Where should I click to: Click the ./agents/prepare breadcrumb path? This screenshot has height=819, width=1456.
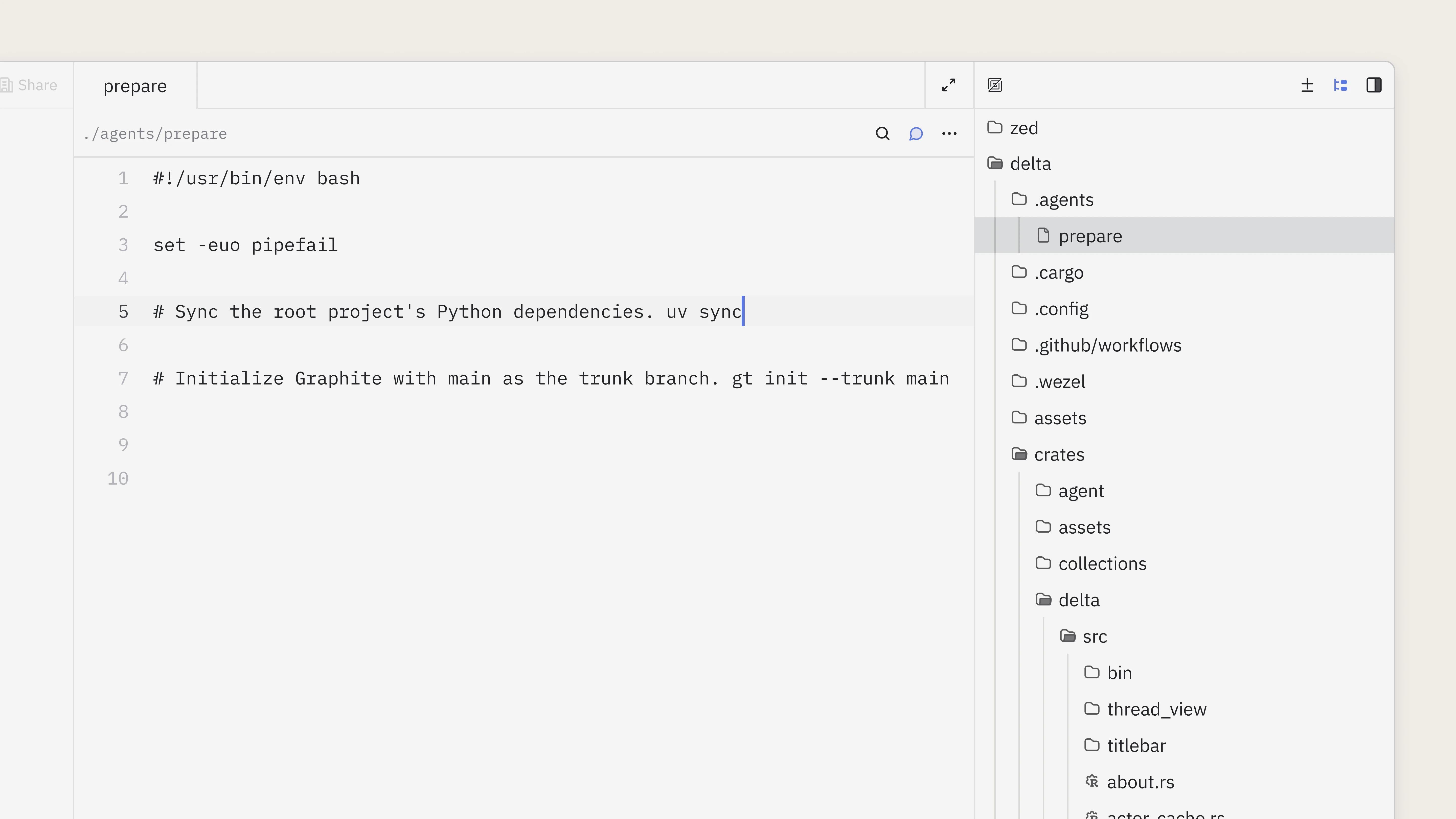pyautogui.click(x=155, y=134)
